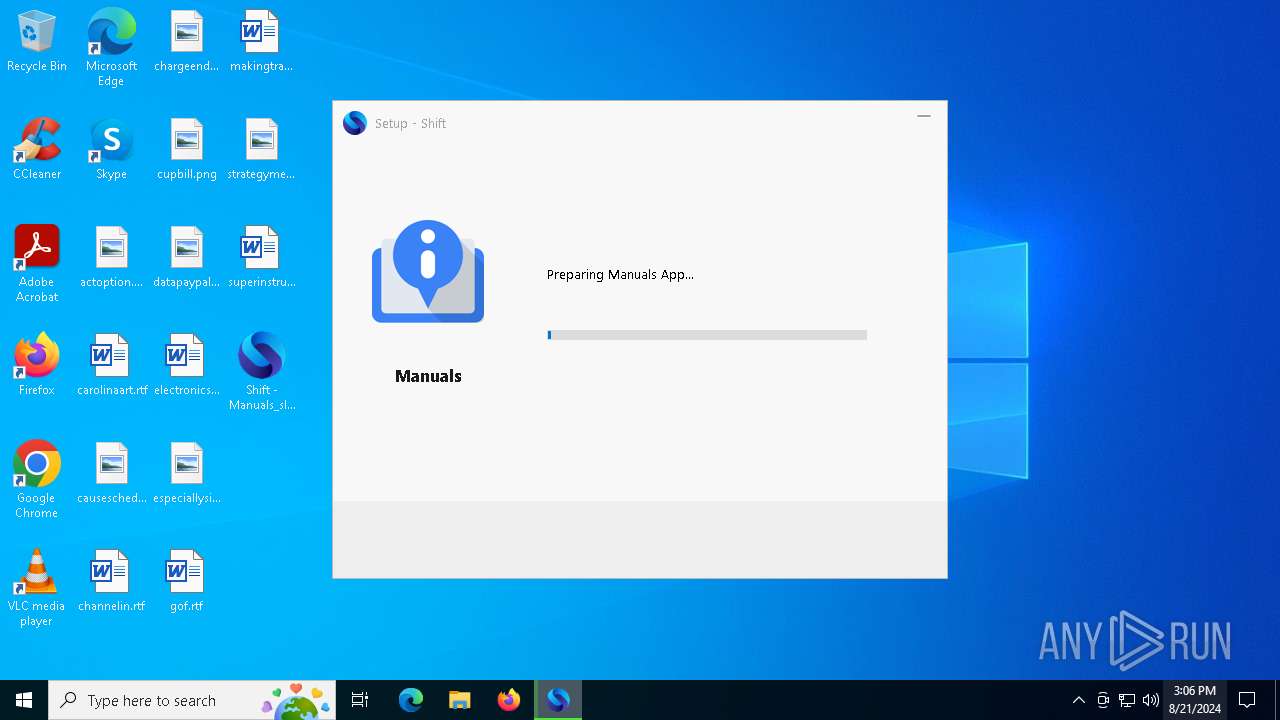Open VLC media player desktop shortcut

37,588
